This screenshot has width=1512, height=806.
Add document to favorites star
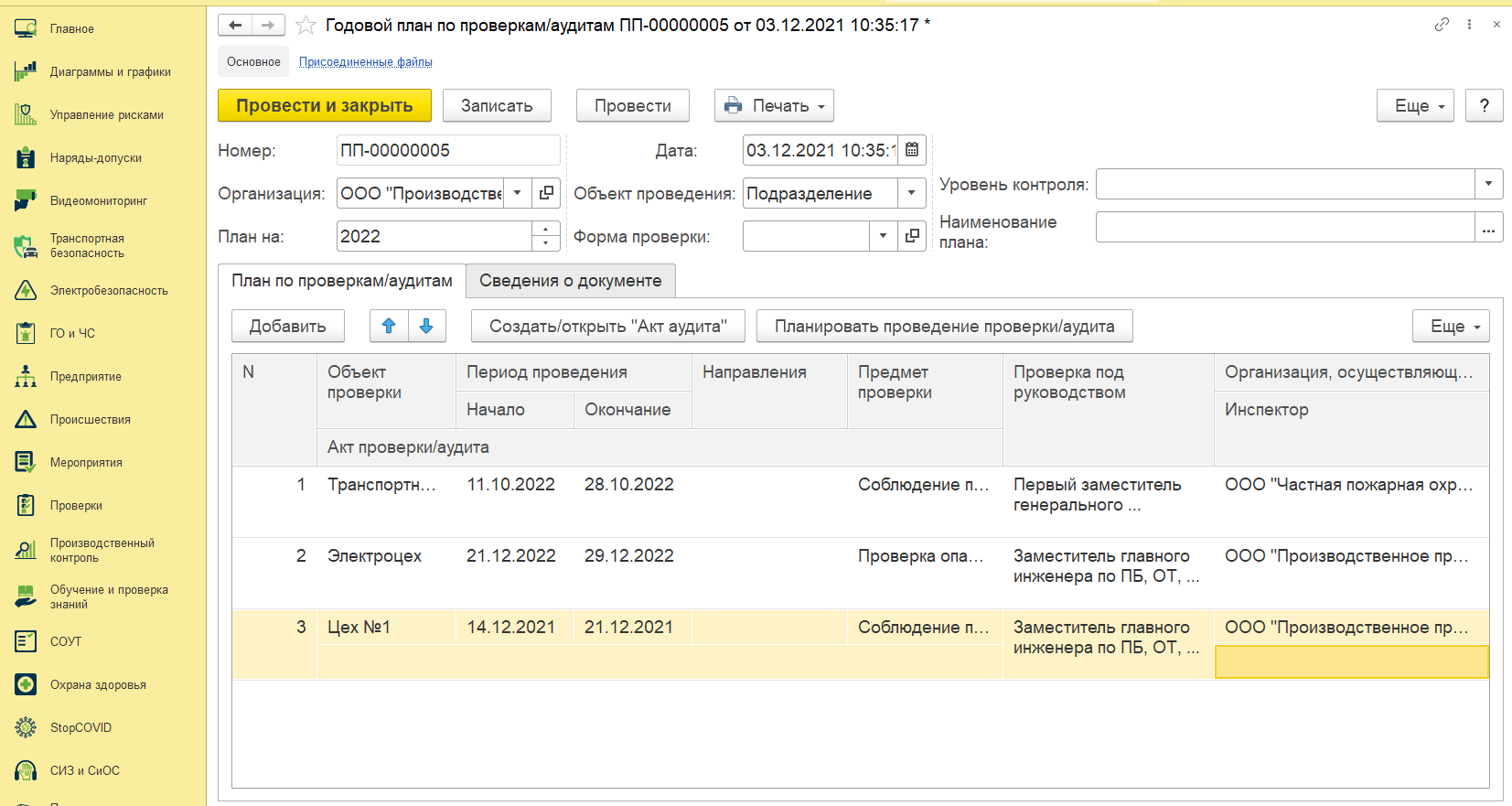click(306, 26)
